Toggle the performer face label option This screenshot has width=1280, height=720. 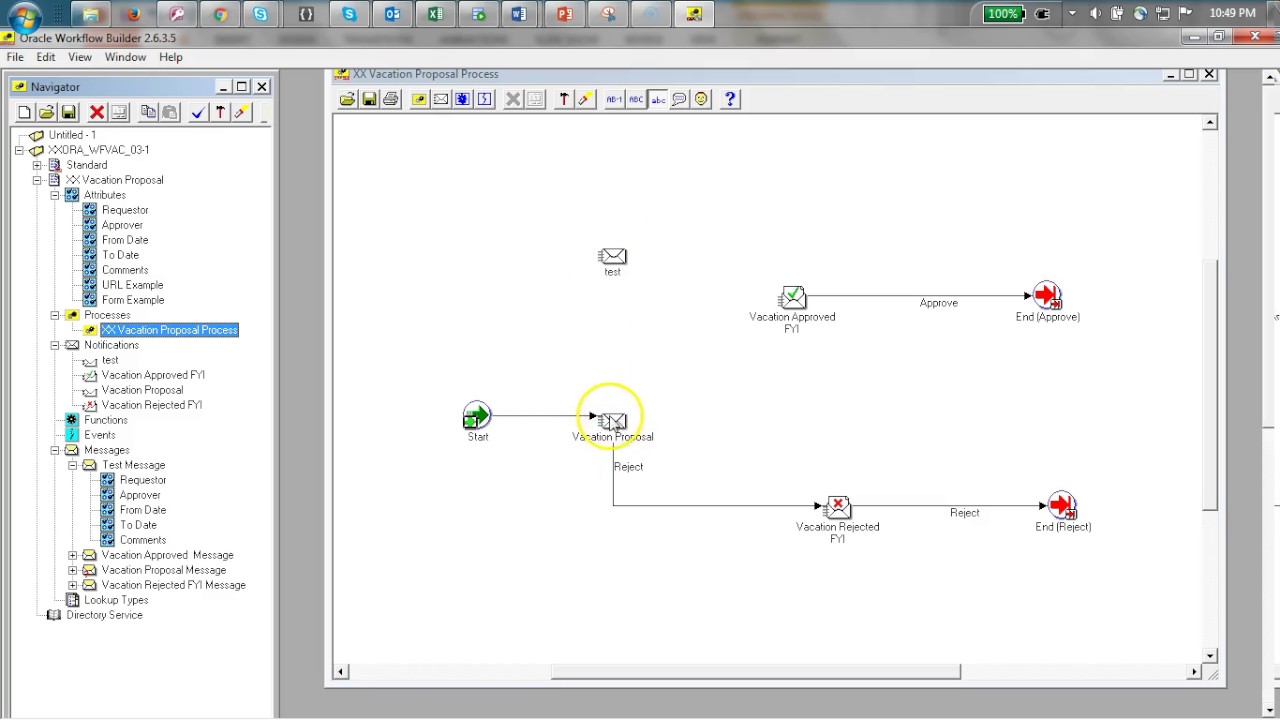[702, 99]
